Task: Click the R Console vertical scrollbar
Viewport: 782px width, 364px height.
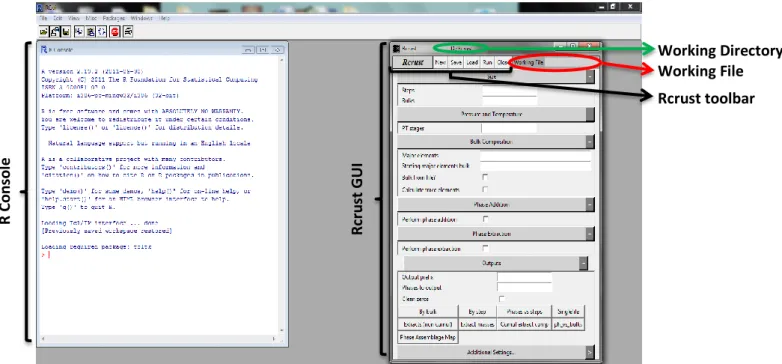Action: 282,195
